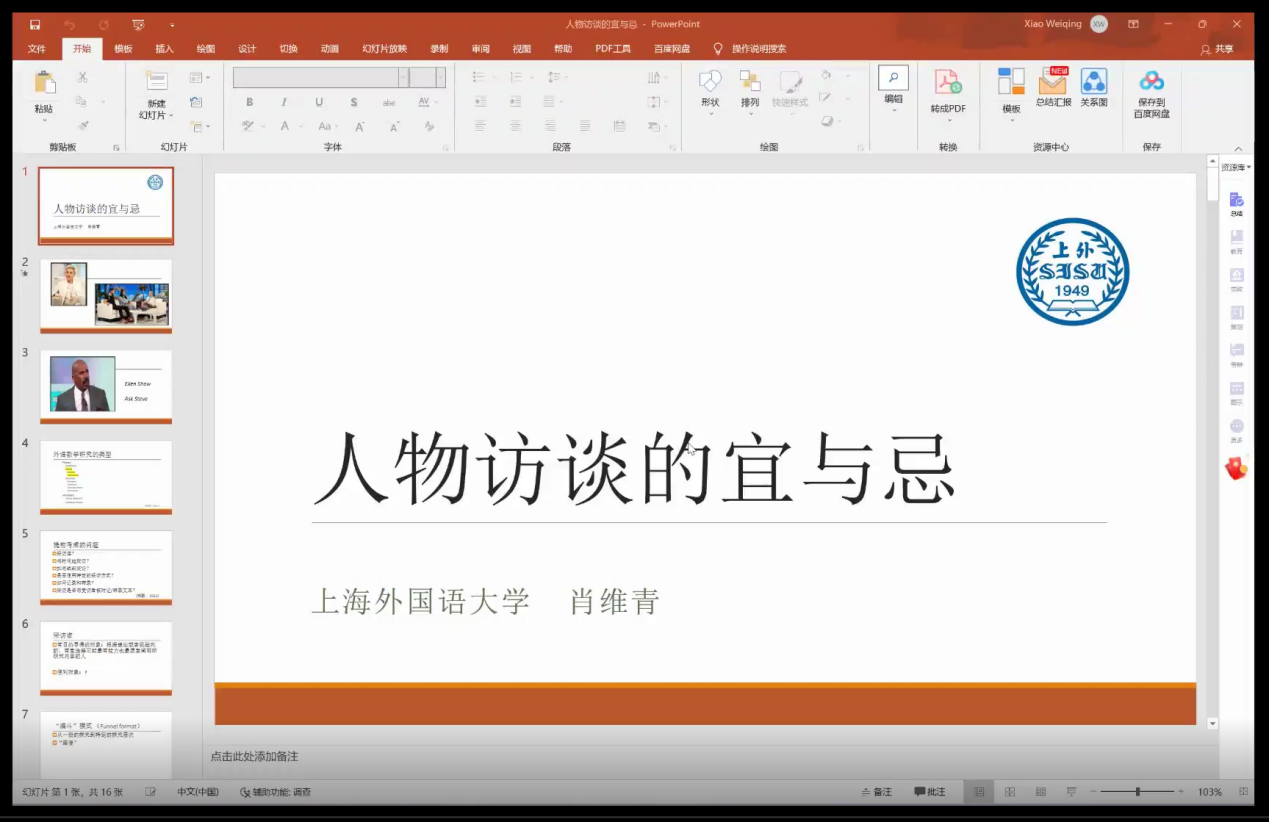This screenshot has height=822, width=1269.
Task: Toggle the 批注 comments pane
Action: [929, 792]
